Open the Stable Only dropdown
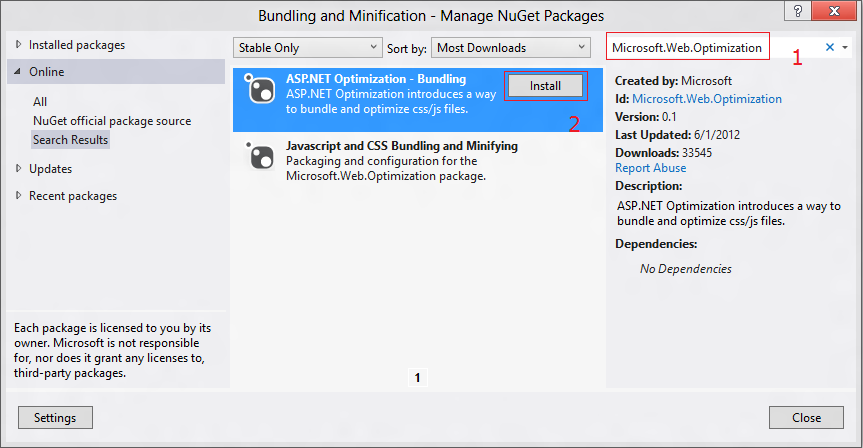This screenshot has height=448, width=863. [307, 48]
